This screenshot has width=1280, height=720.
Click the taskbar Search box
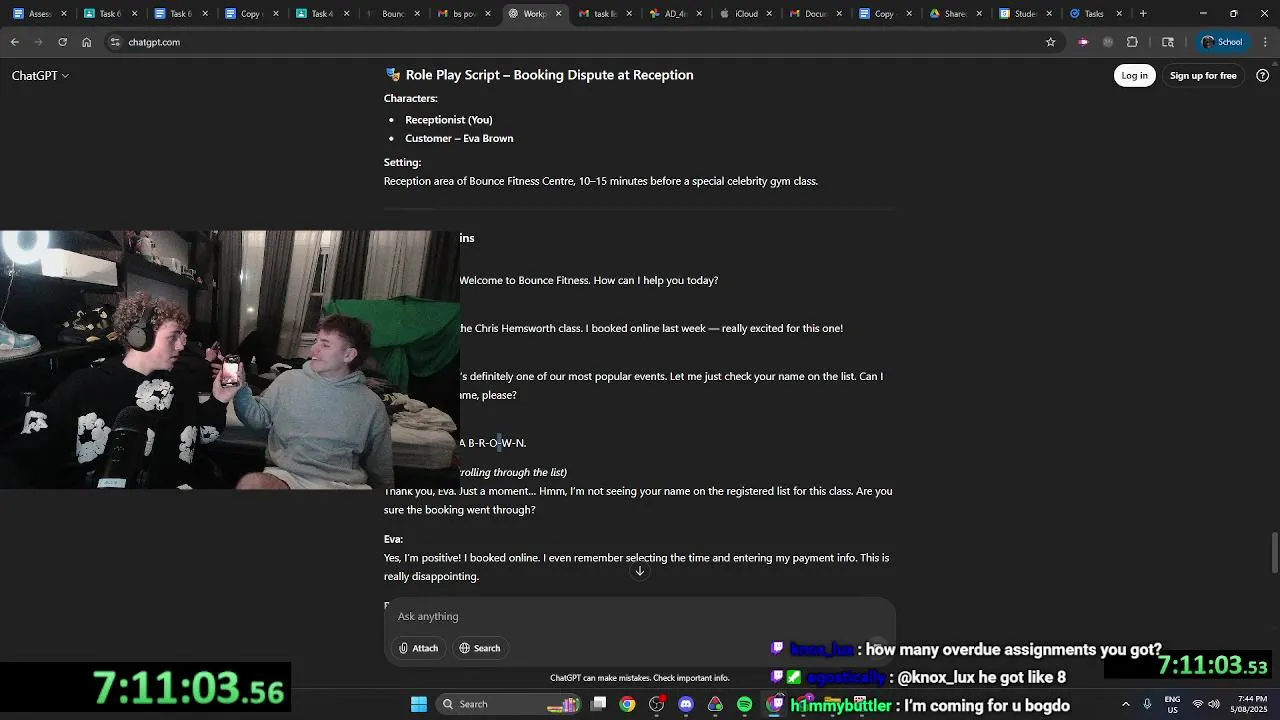510,704
